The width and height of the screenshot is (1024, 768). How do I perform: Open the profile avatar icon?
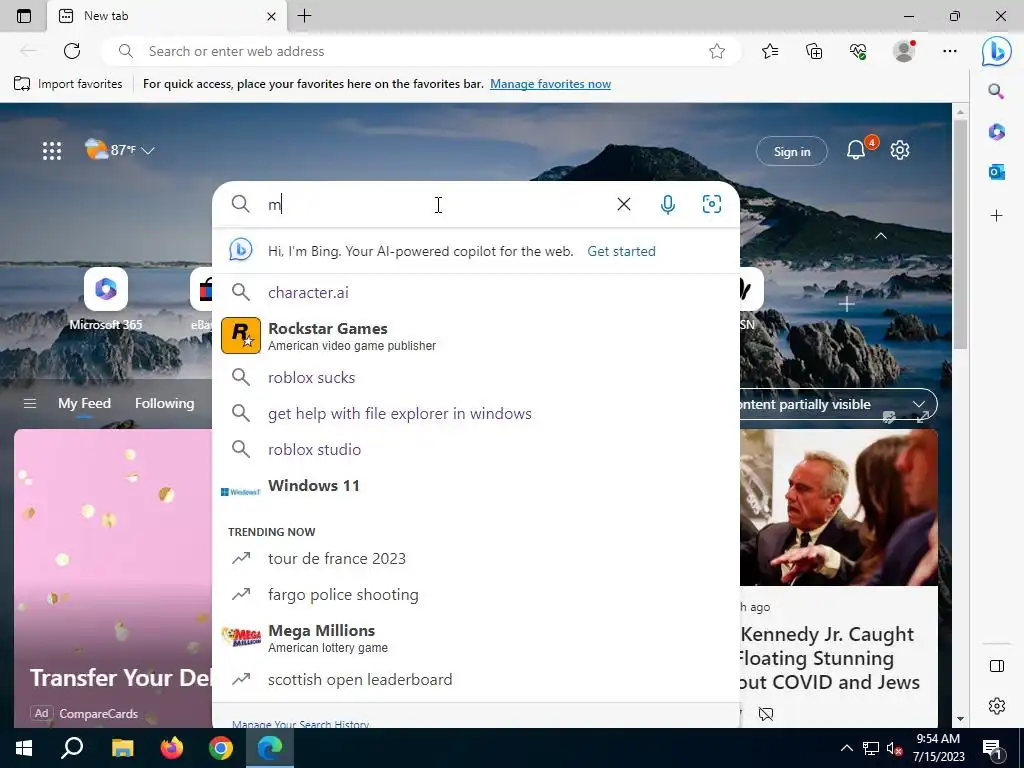point(904,51)
